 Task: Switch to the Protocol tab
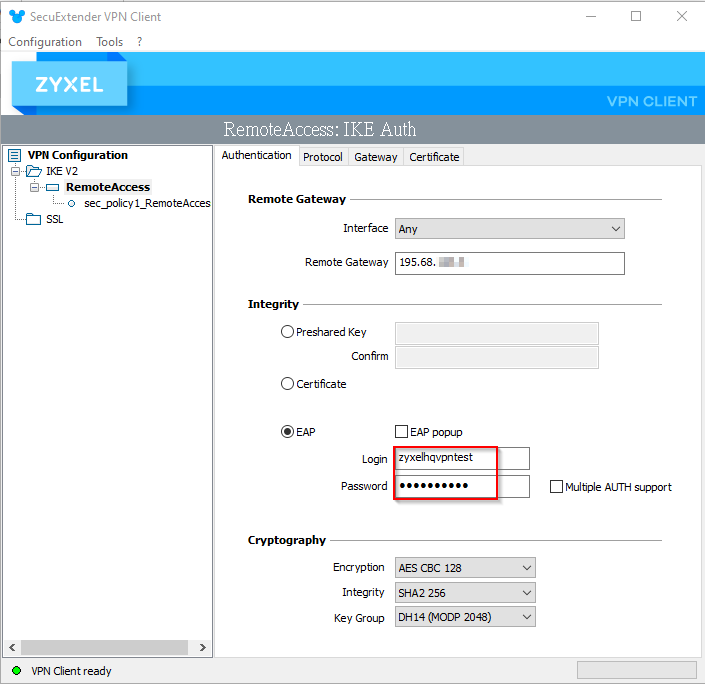coord(323,157)
